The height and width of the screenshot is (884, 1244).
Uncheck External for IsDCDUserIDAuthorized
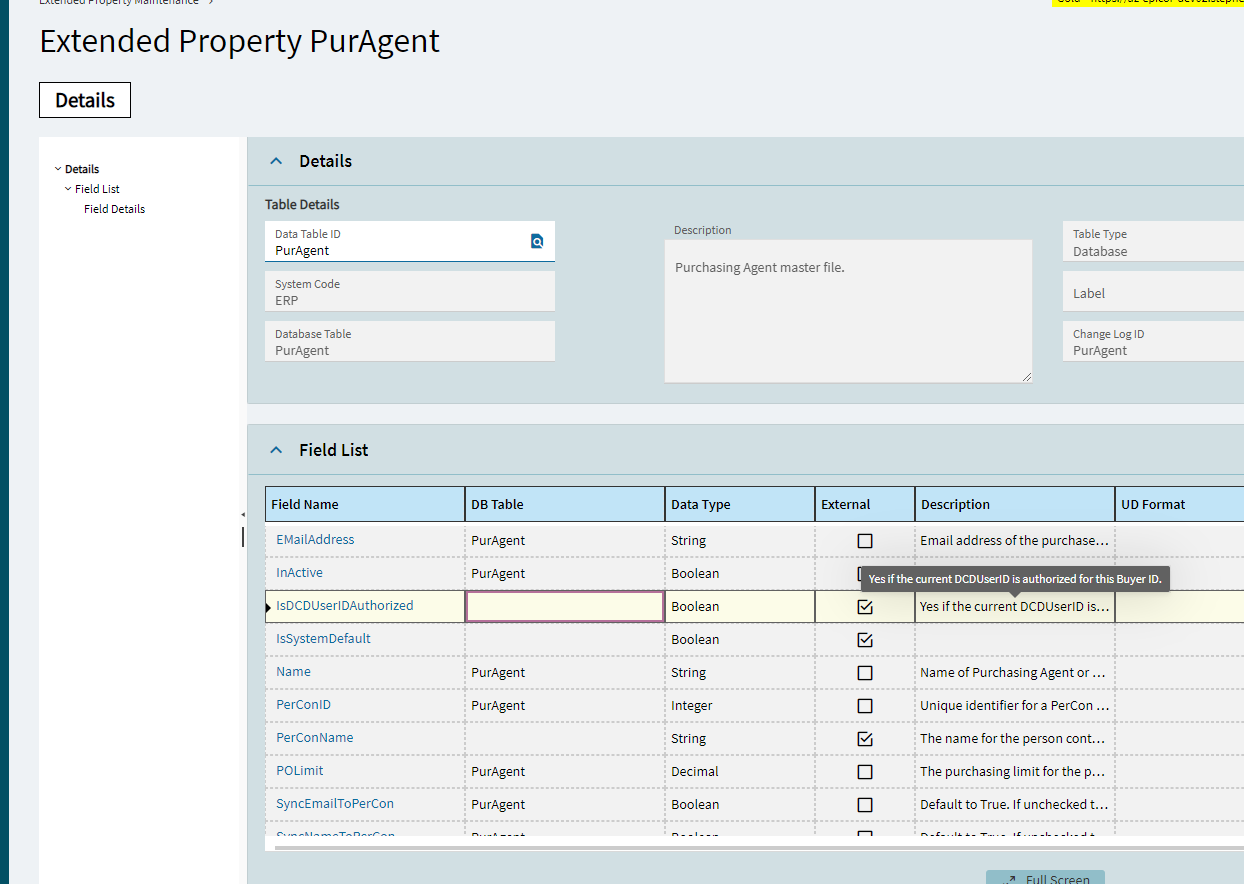(x=865, y=607)
